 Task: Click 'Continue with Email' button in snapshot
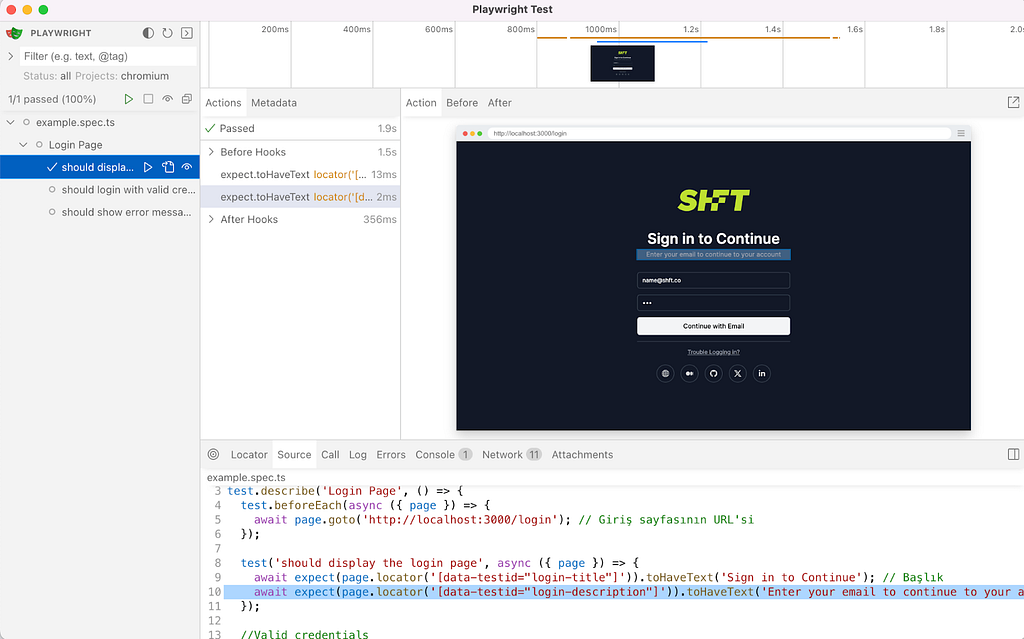(713, 326)
